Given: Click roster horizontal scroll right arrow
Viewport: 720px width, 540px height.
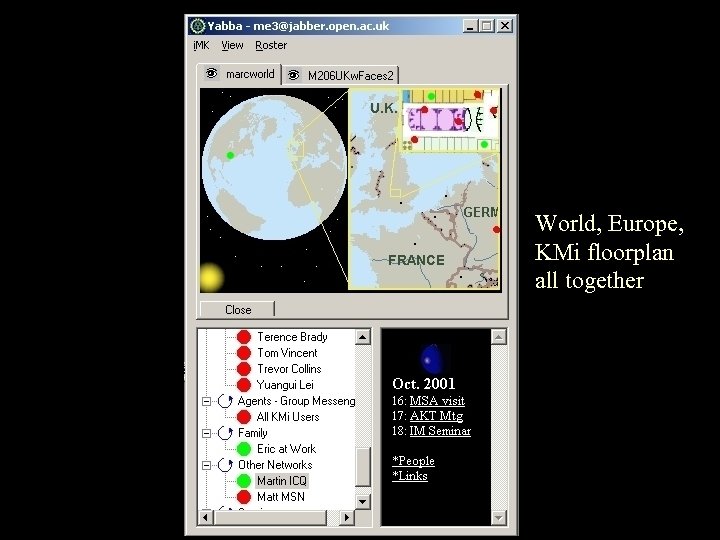Looking at the screenshot, I should tap(347, 518).
